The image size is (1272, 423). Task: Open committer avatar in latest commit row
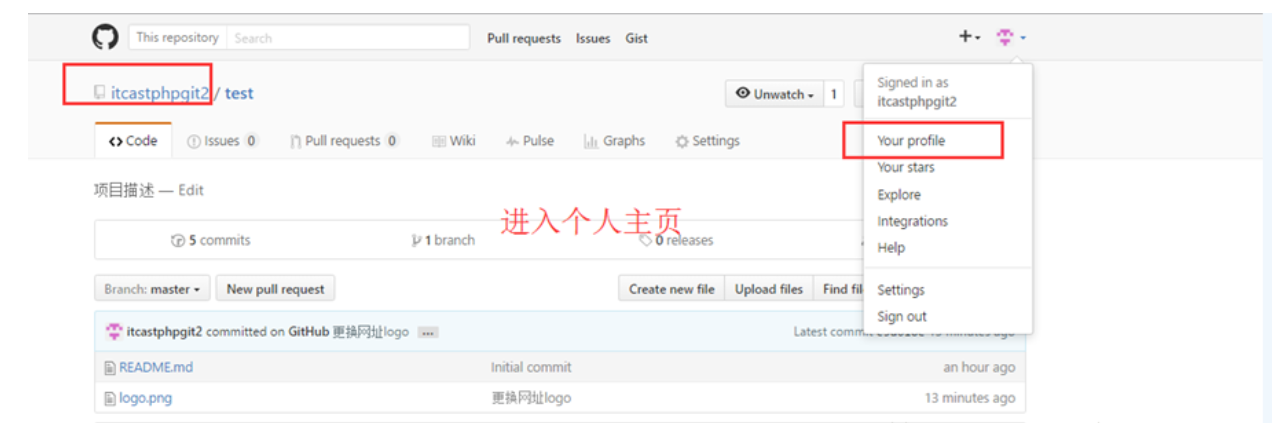tap(114, 331)
